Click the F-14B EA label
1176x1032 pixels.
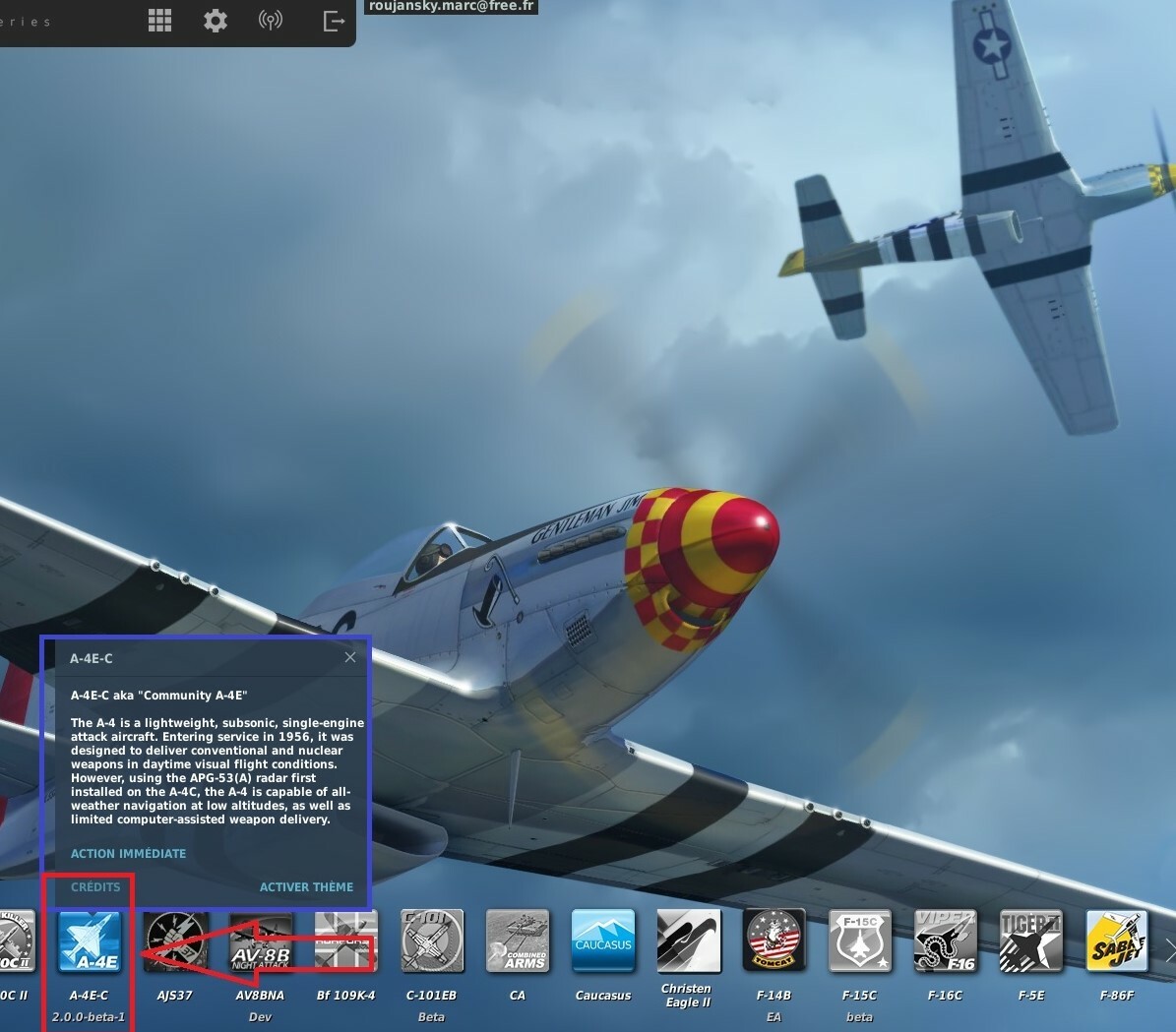tap(774, 1017)
